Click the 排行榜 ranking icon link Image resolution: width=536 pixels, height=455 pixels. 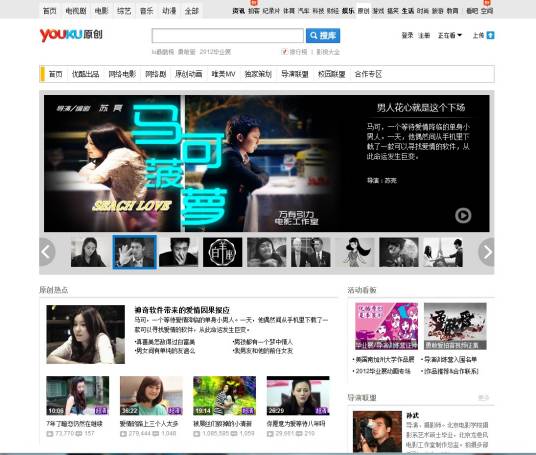tap(294, 52)
